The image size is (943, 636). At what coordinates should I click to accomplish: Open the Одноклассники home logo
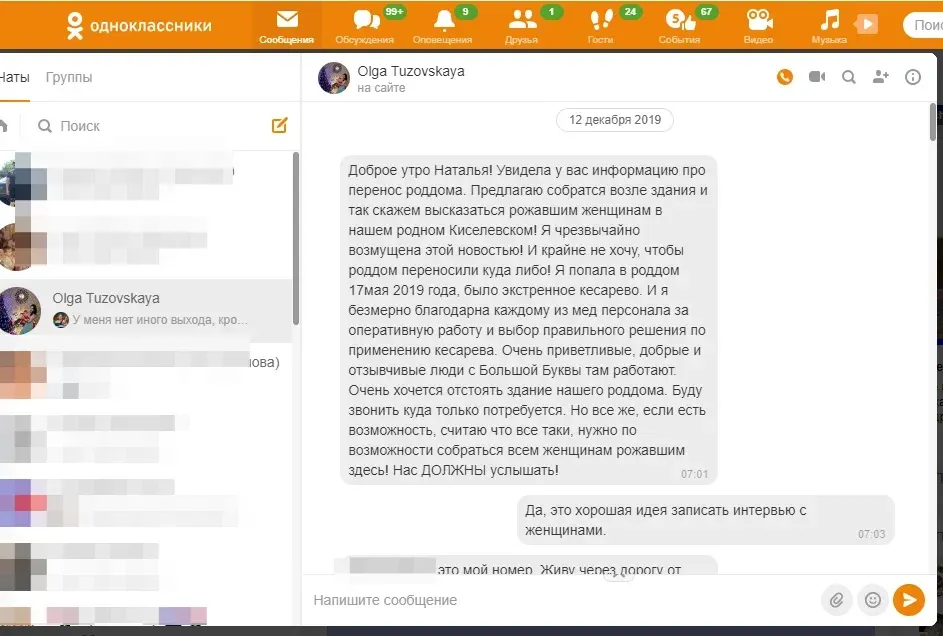click(139, 26)
